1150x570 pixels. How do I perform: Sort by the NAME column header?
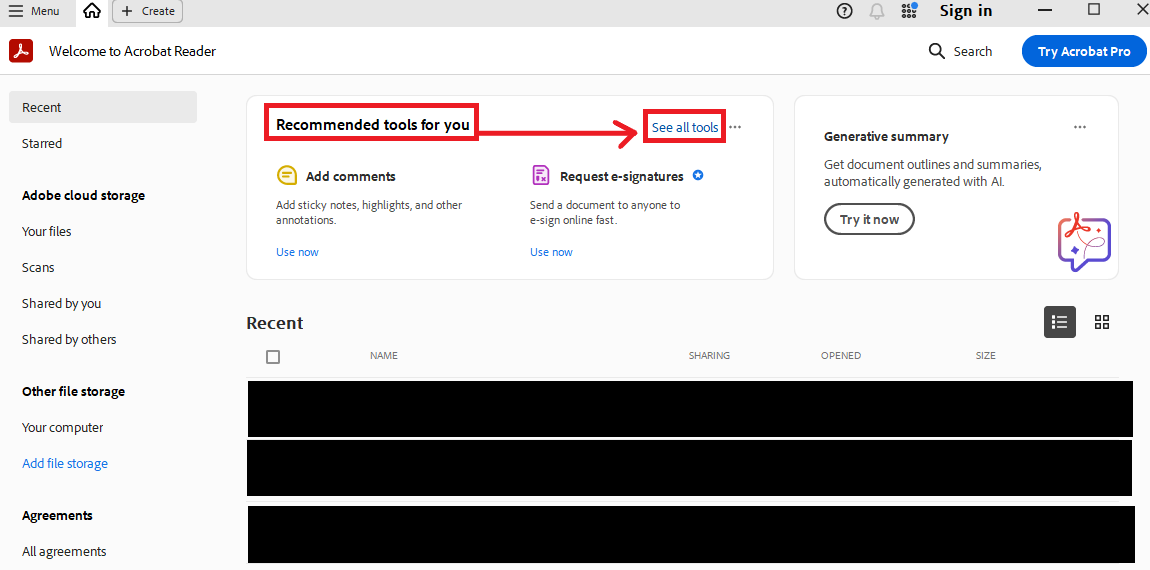[x=384, y=355]
